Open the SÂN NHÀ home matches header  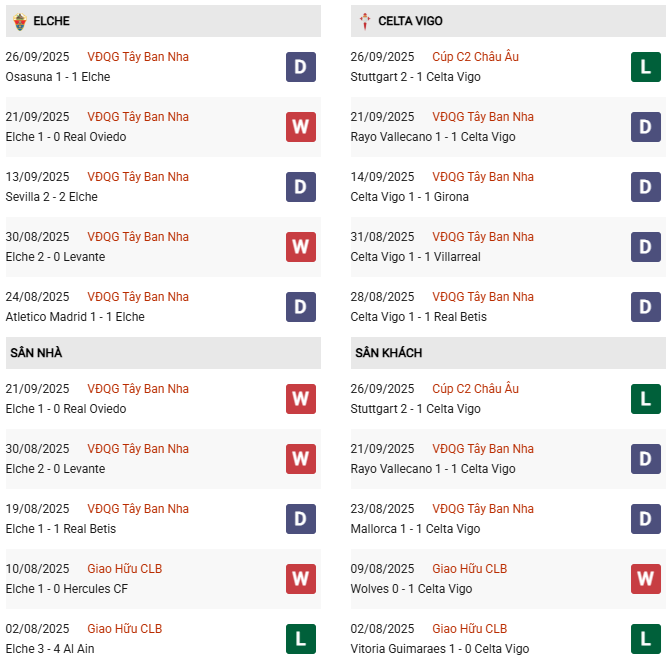click(x=37, y=353)
